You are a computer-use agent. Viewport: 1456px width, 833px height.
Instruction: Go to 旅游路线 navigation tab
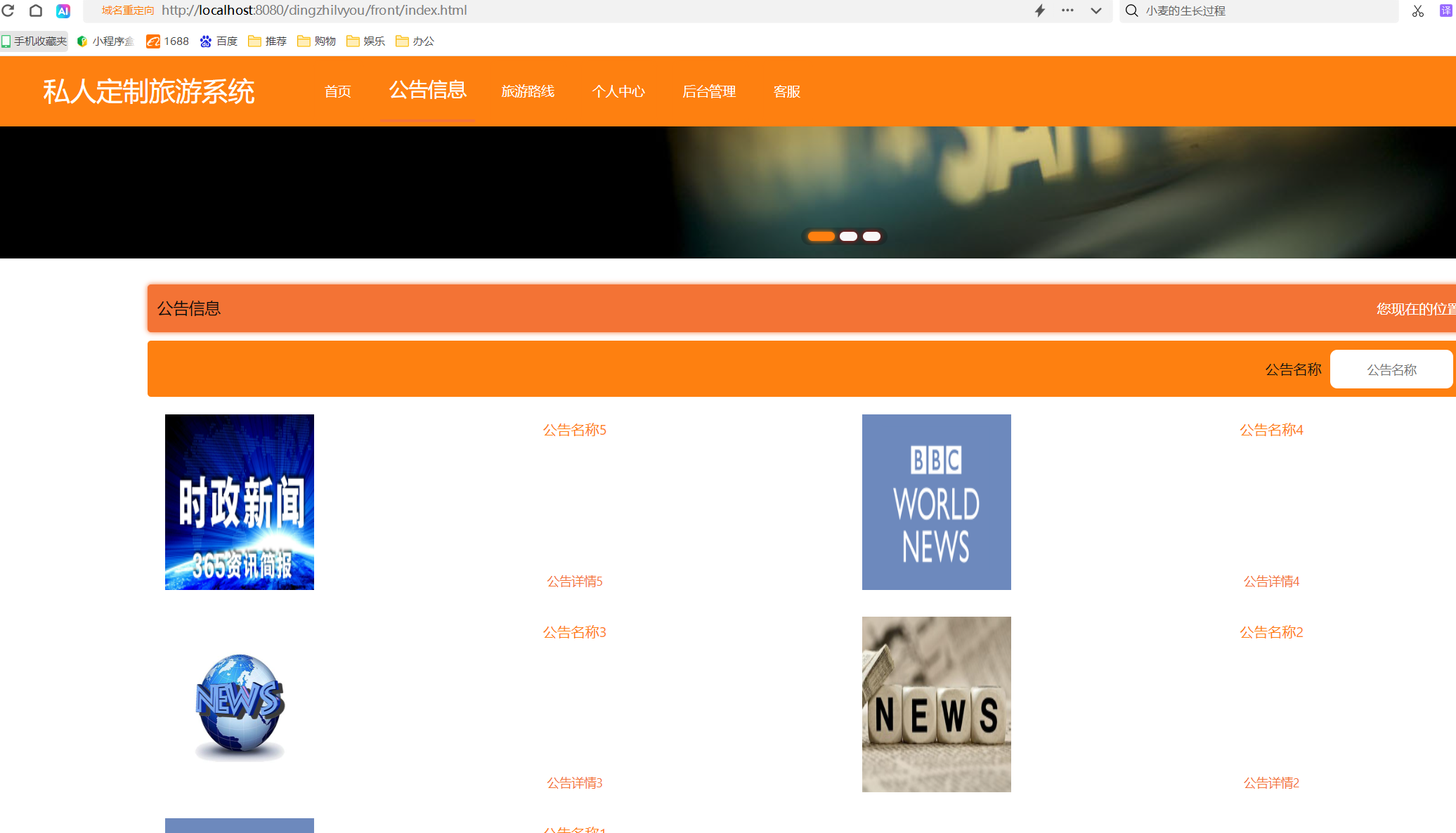[x=528, y=91]
